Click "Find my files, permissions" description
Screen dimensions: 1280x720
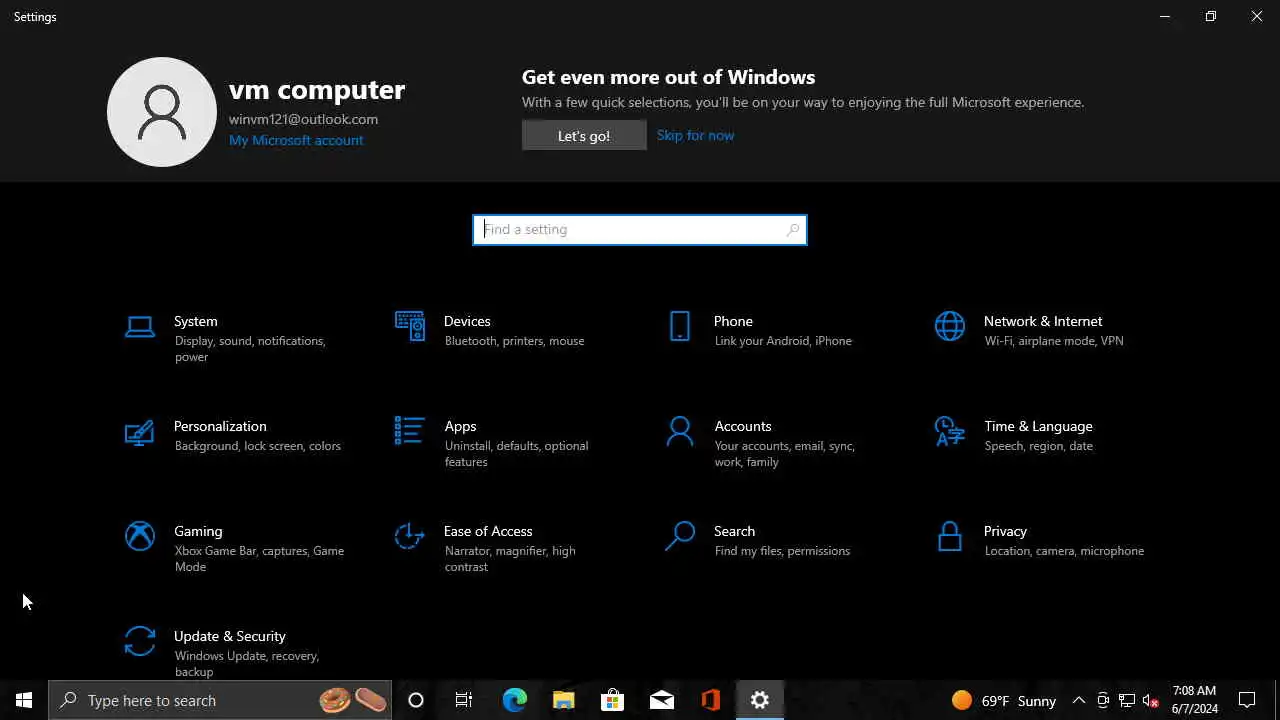(x=782, y=551)
